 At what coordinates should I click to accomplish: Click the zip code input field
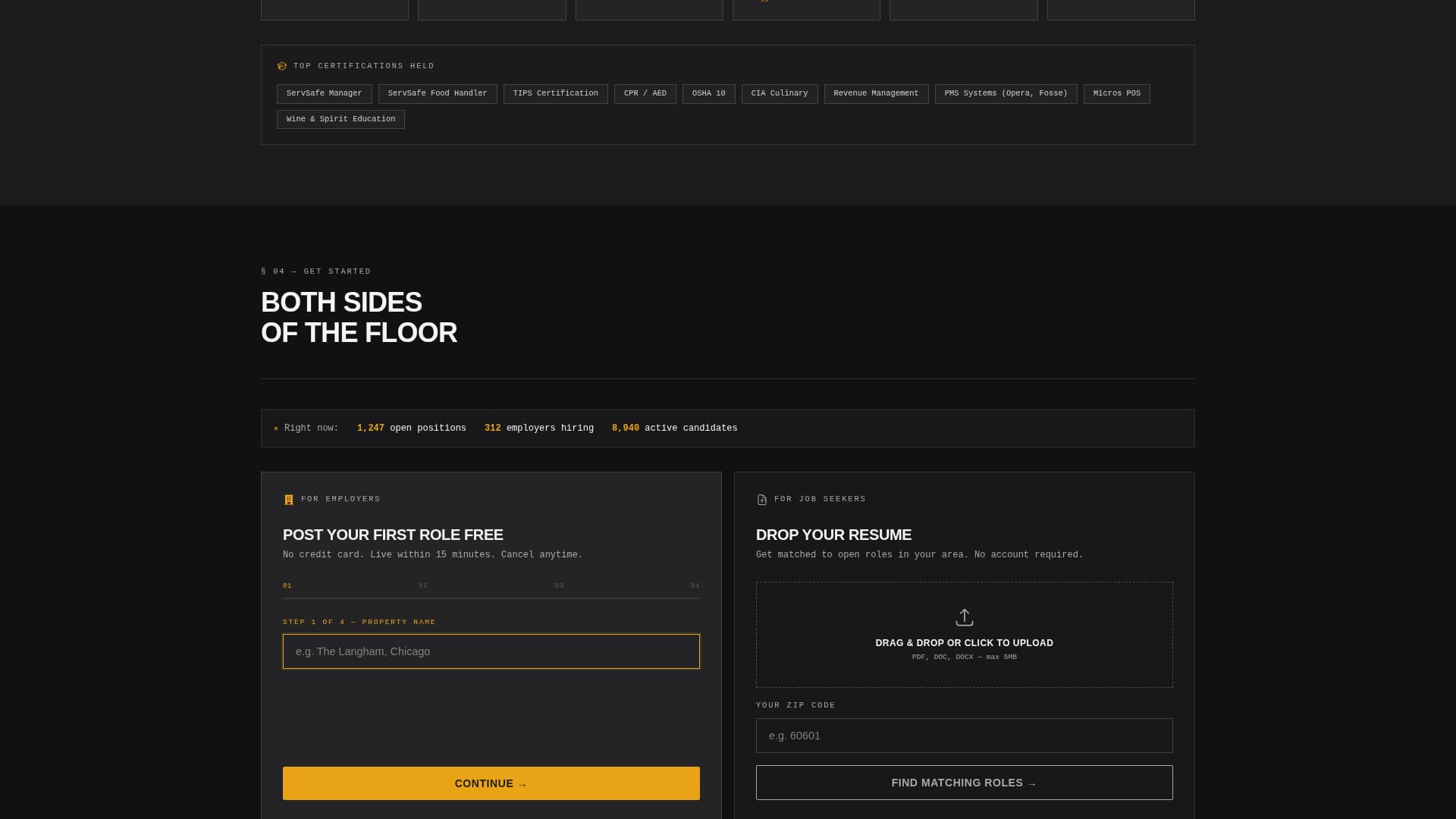[x=964, y=736]
